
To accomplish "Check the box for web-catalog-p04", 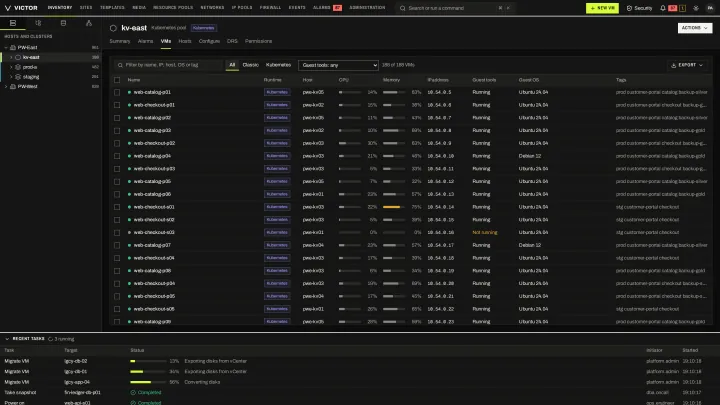I will tap(117, 156).
